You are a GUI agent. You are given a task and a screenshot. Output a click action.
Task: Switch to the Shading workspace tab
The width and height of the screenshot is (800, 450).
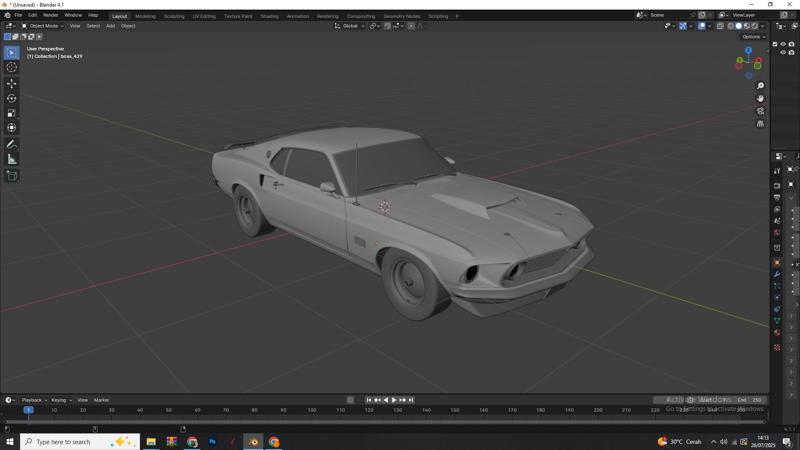pyautogui.click(x=269, y=16)
